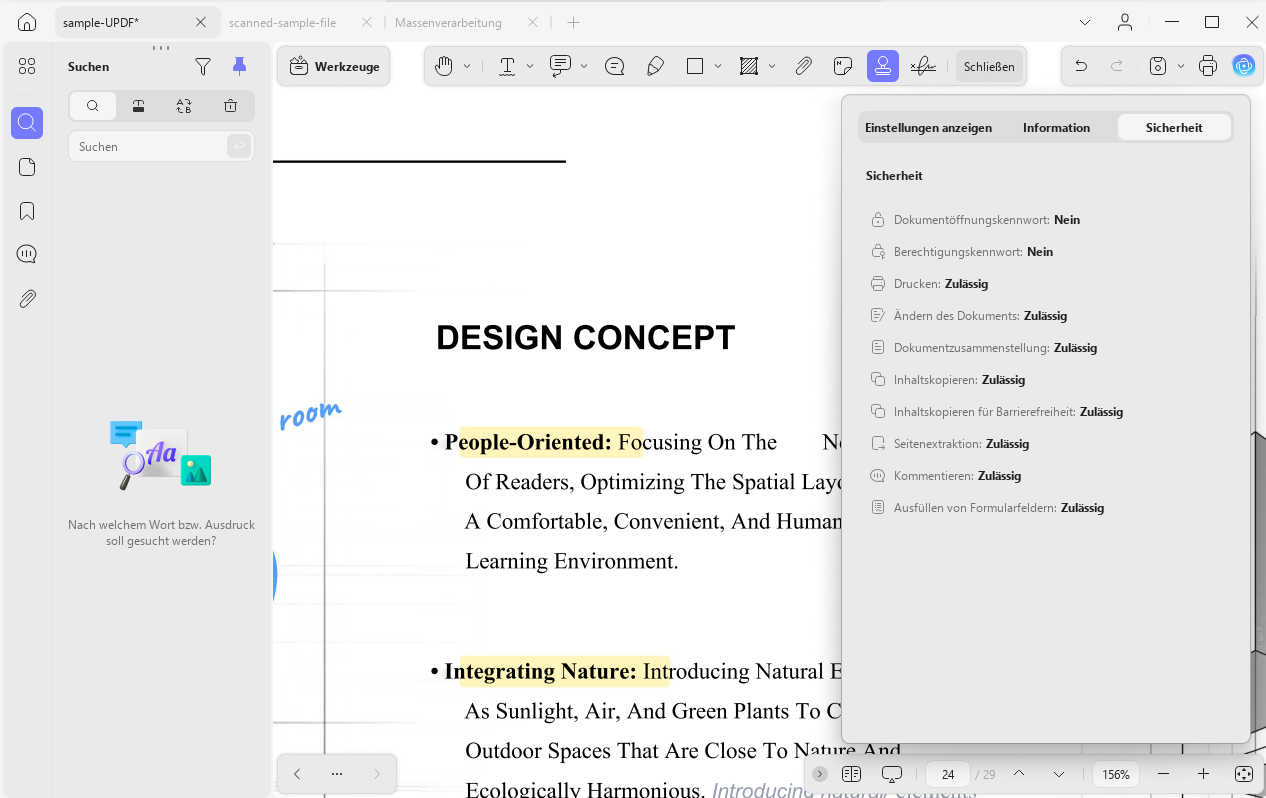Expand text markup dropdown arrow
The height and width of the screenshot is (798, 1266).
[530, 66]
